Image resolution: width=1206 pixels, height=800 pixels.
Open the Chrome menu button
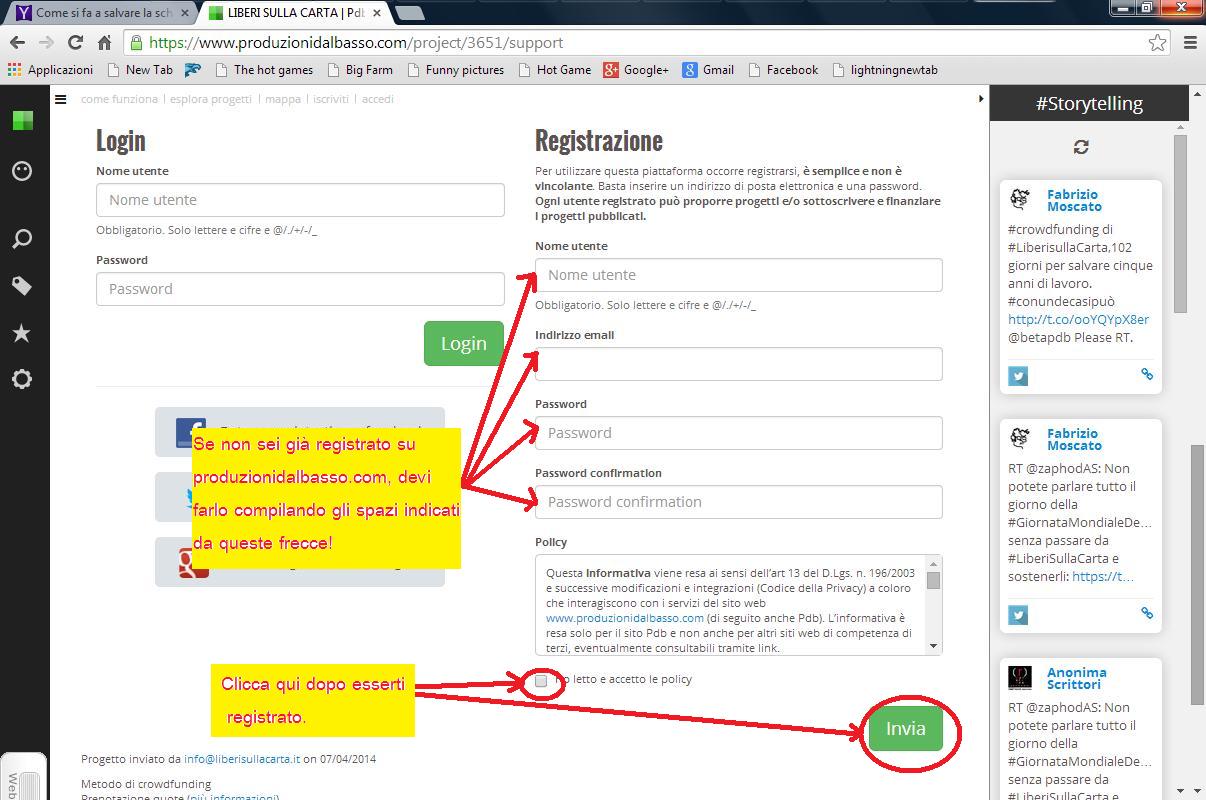[1190, 42]
